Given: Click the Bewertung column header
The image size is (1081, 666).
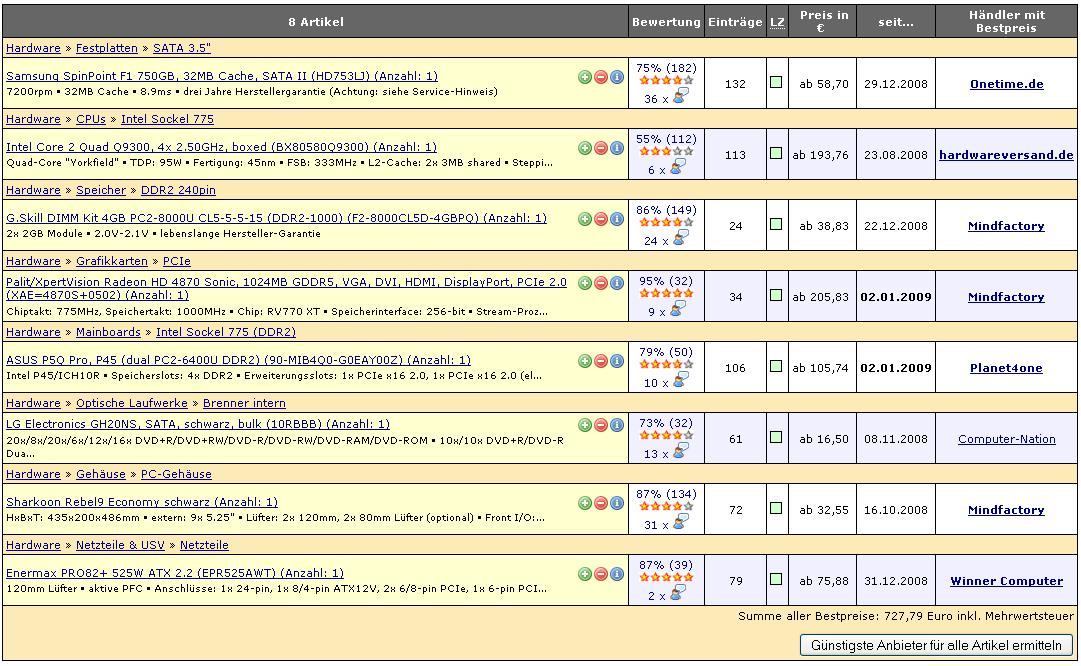Looking at the screenshot, I should (666, 22).
